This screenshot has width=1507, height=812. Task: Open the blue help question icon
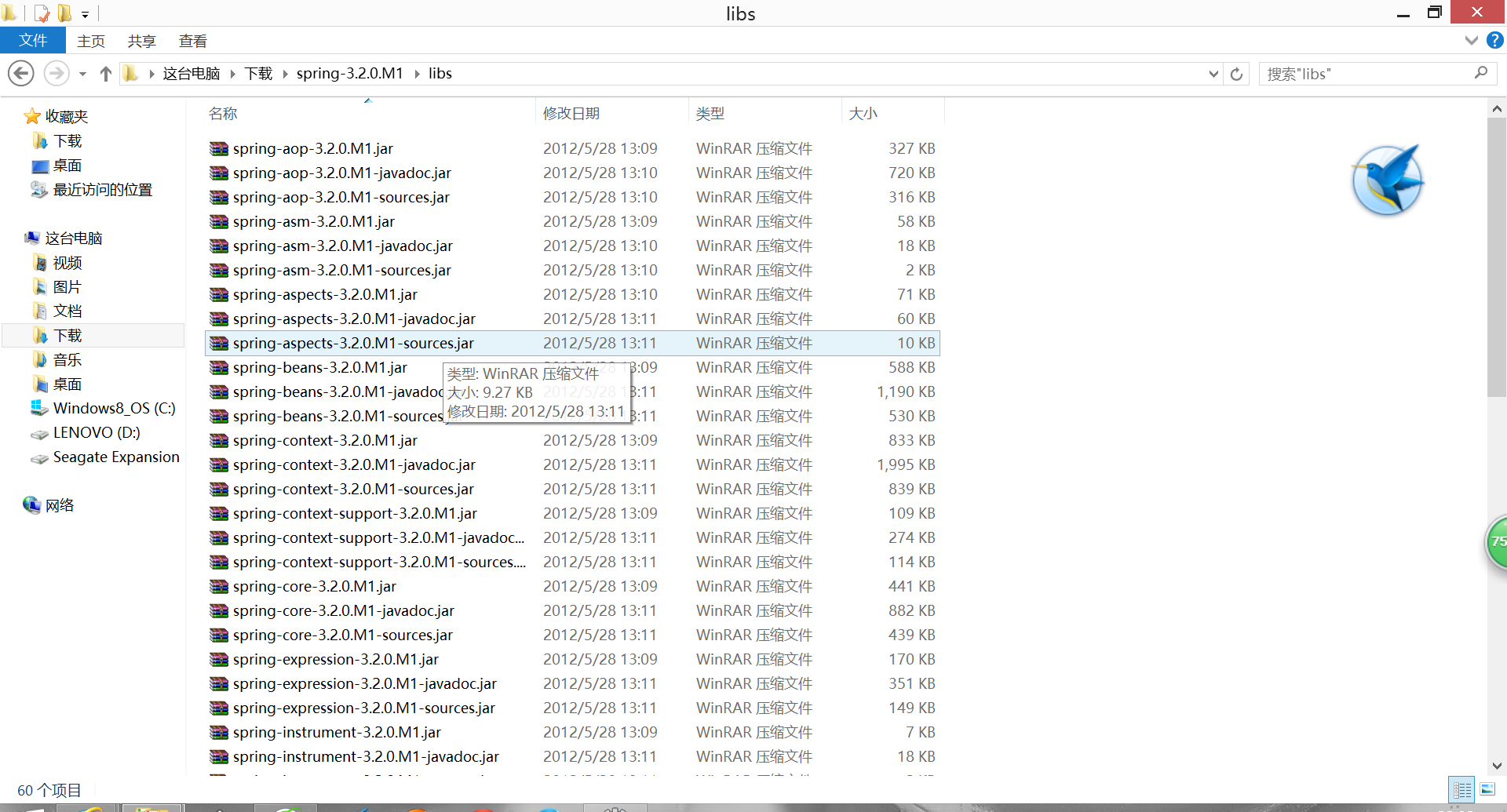pyautogui.click(x=1495, y=40)
